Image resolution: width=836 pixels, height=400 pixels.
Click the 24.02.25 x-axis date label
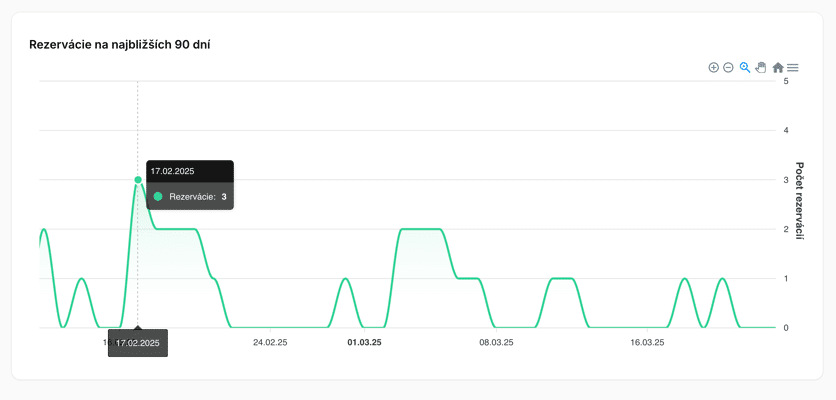(270, 342)
